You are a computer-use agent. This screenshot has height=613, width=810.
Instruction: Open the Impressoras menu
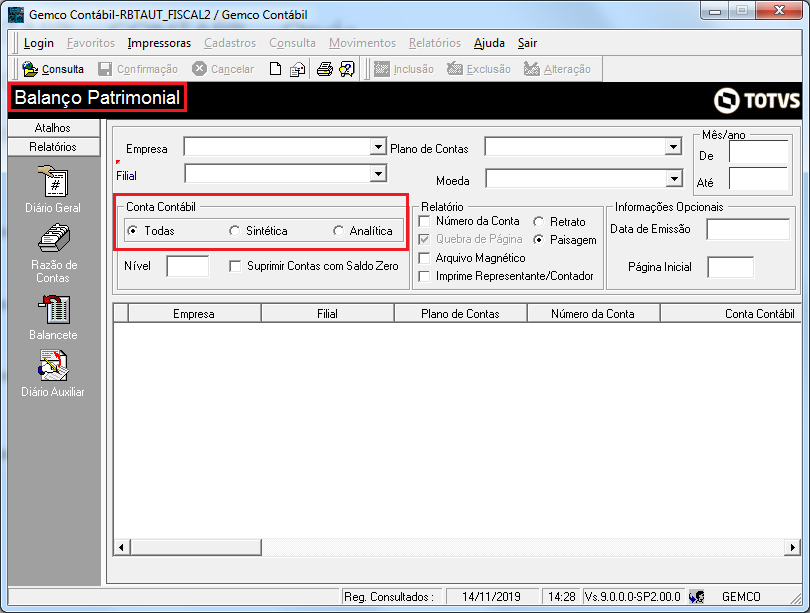coord(159,43)
